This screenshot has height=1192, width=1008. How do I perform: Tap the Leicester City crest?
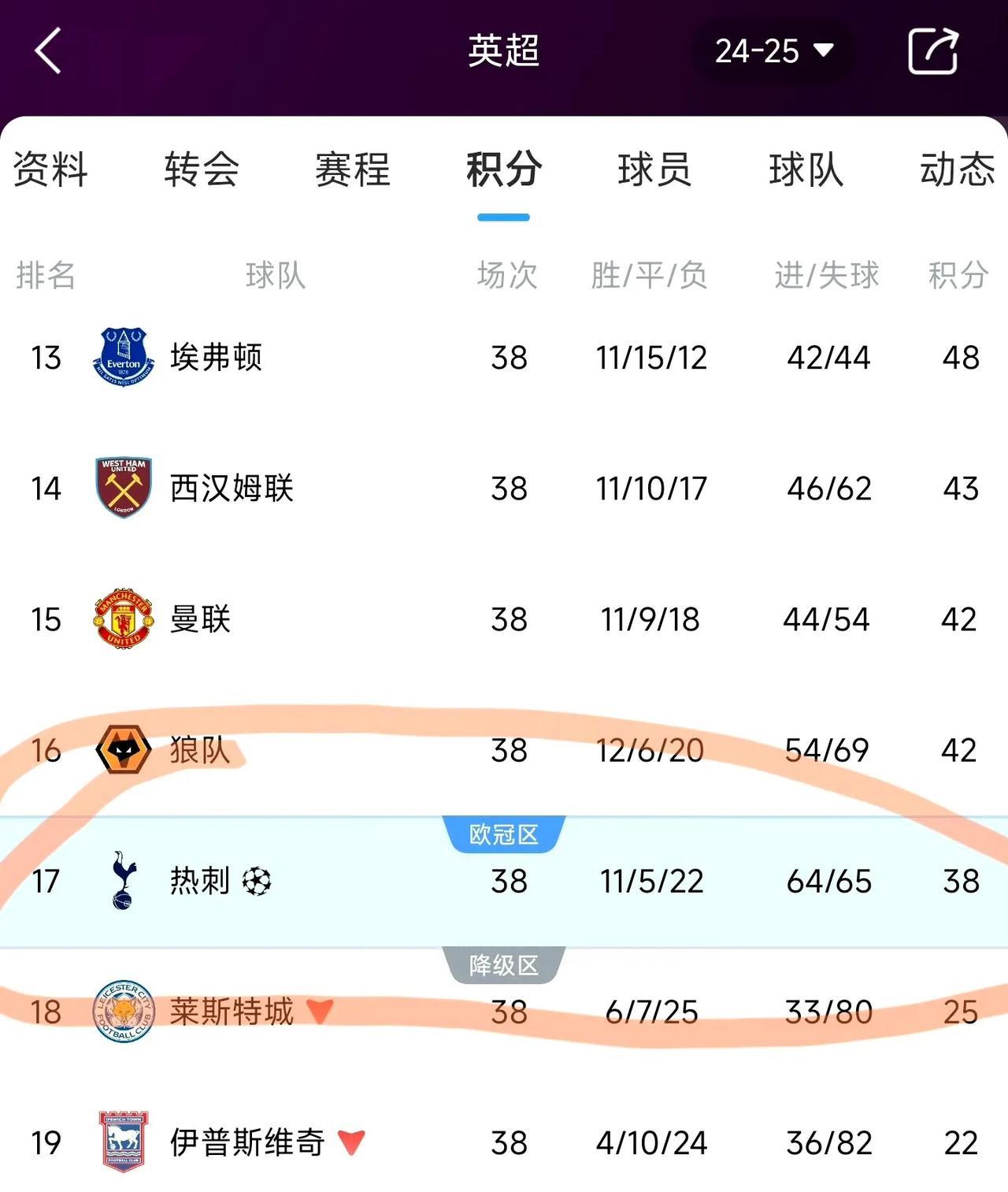point(123,1012)
